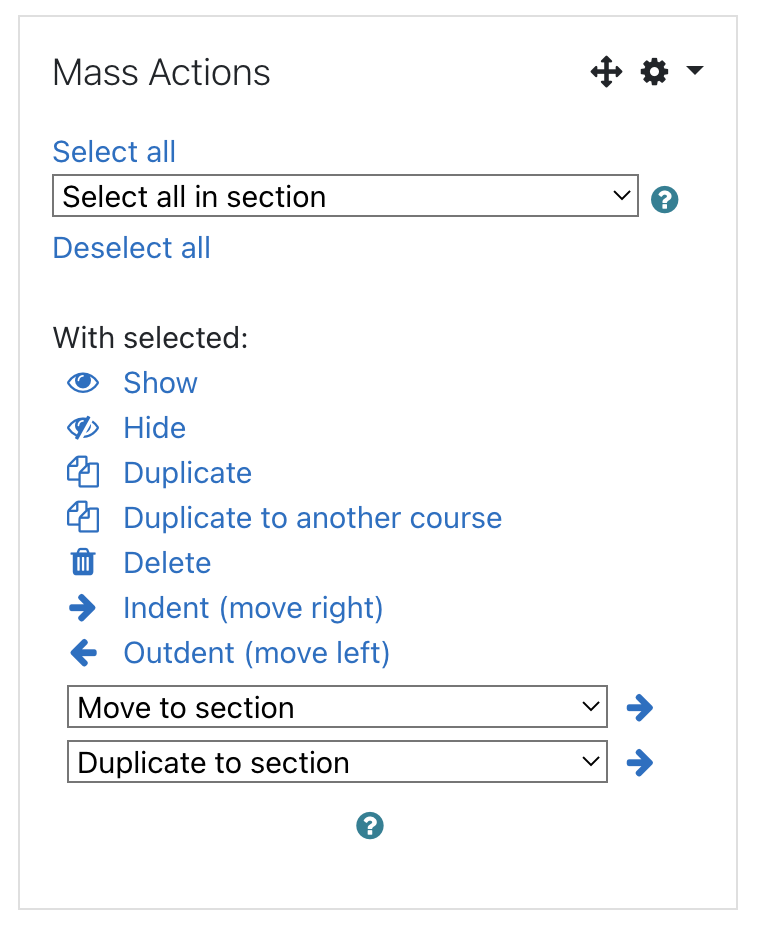Click the help icon at block bottom

point(369,826)
